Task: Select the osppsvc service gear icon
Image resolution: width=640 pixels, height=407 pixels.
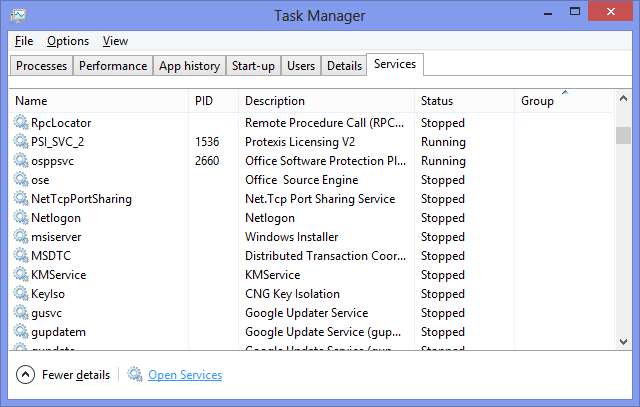Action: pos(22,161)
